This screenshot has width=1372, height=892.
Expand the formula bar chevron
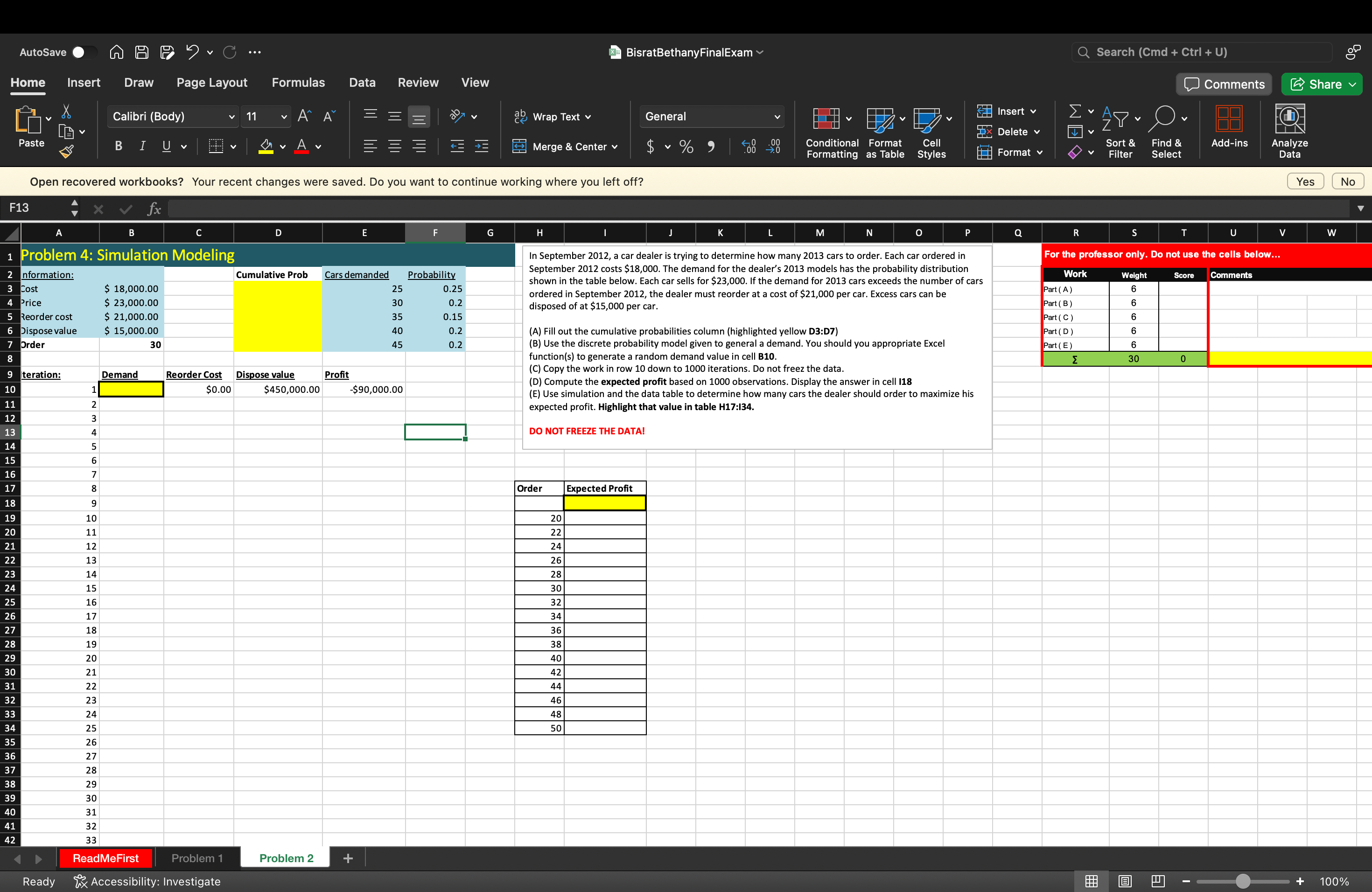tap(1360, 209)
